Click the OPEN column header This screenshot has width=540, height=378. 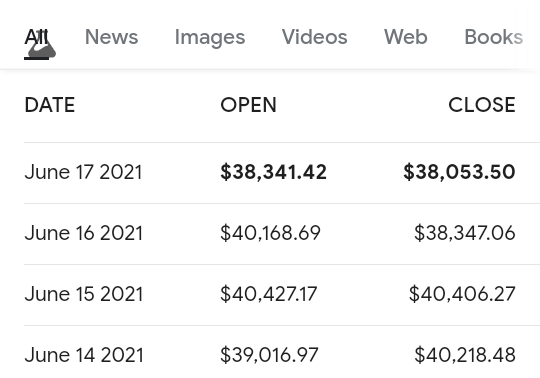248,105
